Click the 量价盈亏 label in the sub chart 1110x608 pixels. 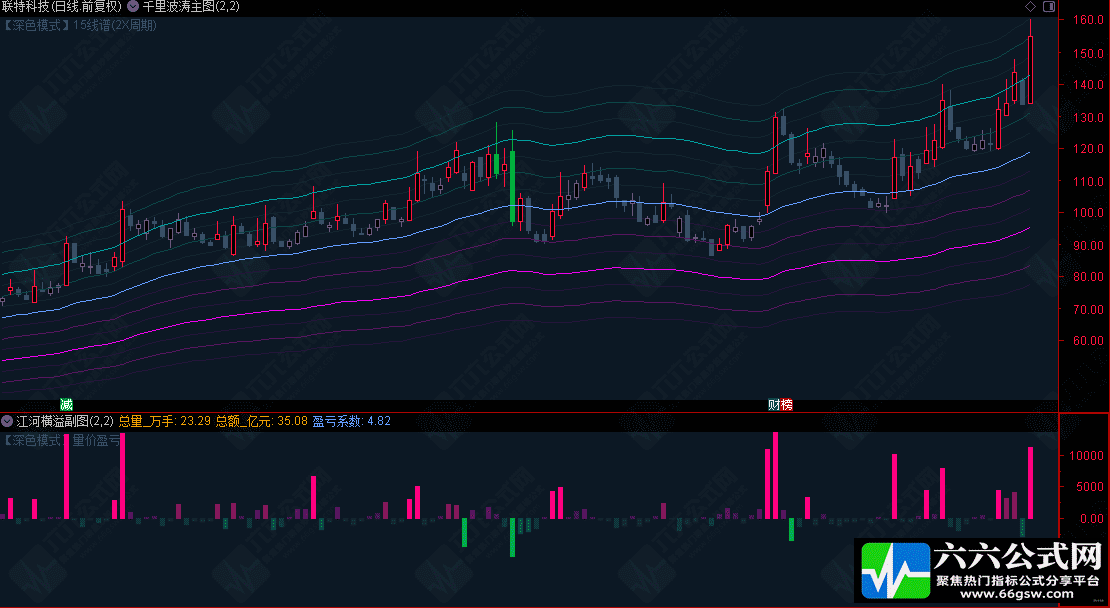[x=97, y=440]
